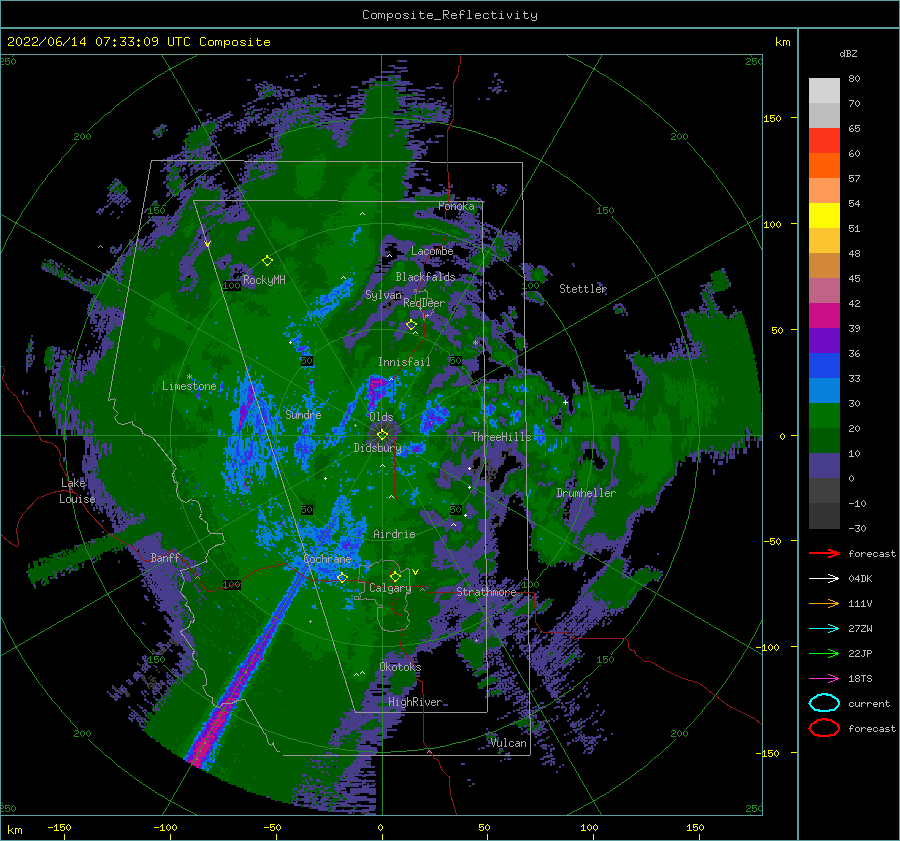Select the Lake Louise label

click(77, 491)
